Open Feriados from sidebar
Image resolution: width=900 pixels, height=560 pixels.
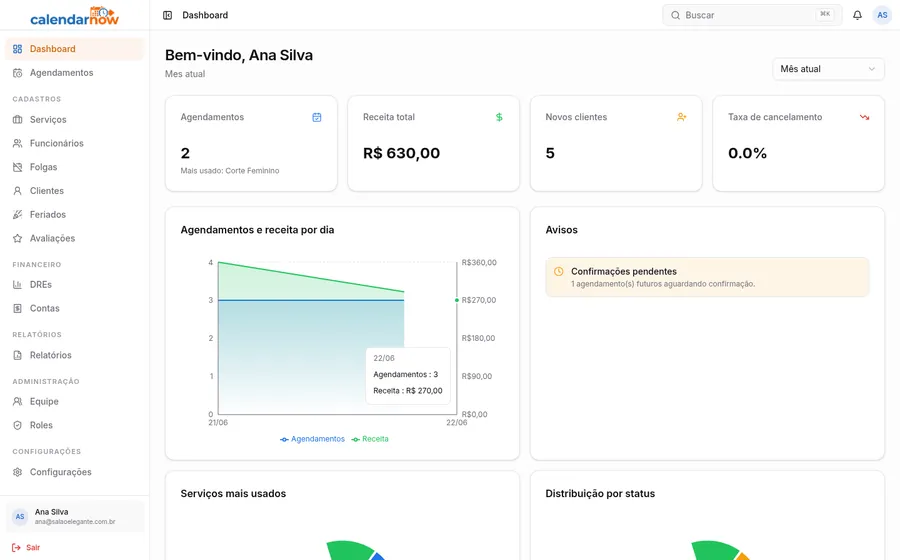click(x=75, y=215)
